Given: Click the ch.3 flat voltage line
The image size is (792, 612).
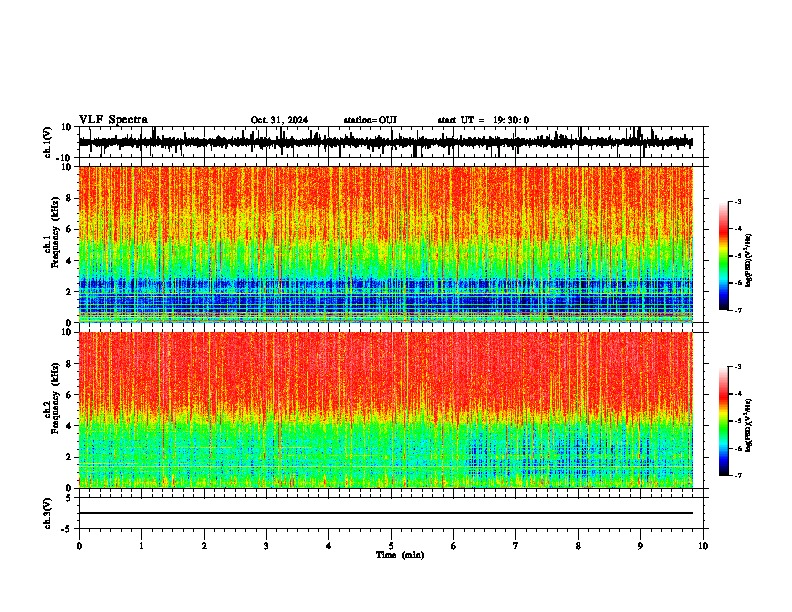Looking at the screenshot, I should (385, 513).
